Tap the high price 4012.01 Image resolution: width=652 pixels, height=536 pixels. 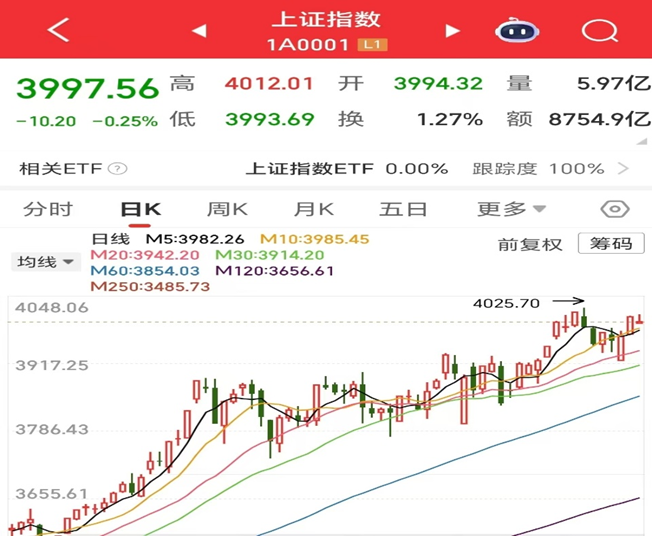coord(269,84)
